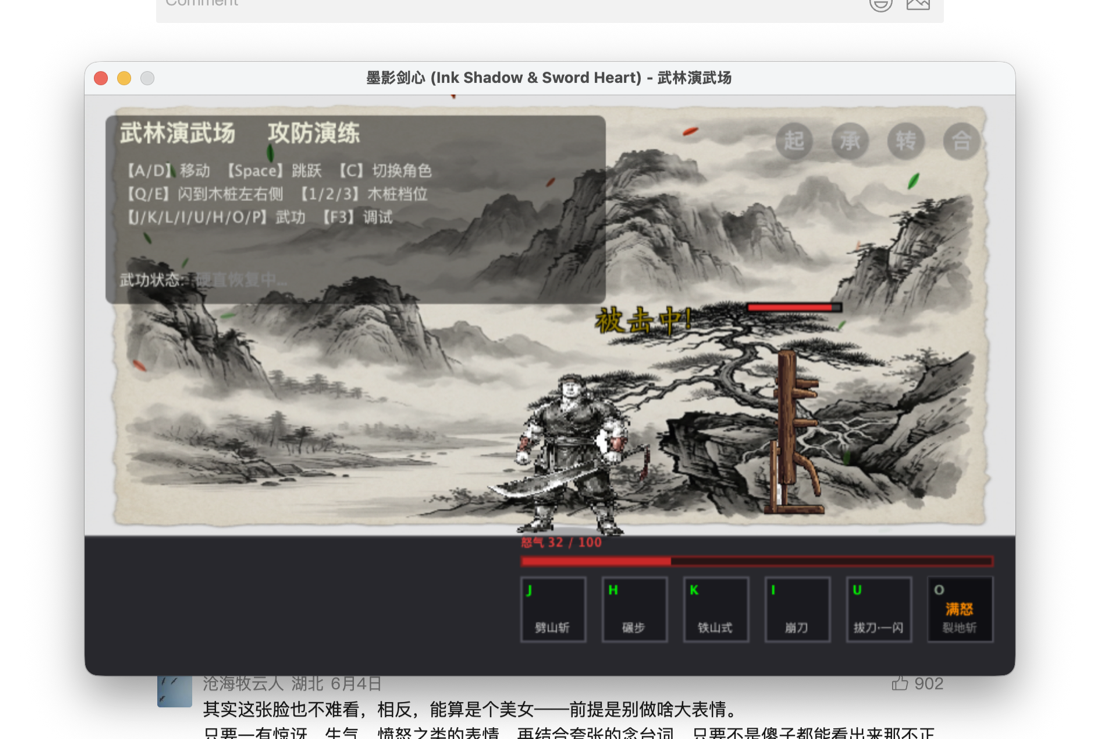Click the 【A/D】移动 control hint
This screenshot has height=739, width=1100.
pyautogui.click(x=166, y=171)
